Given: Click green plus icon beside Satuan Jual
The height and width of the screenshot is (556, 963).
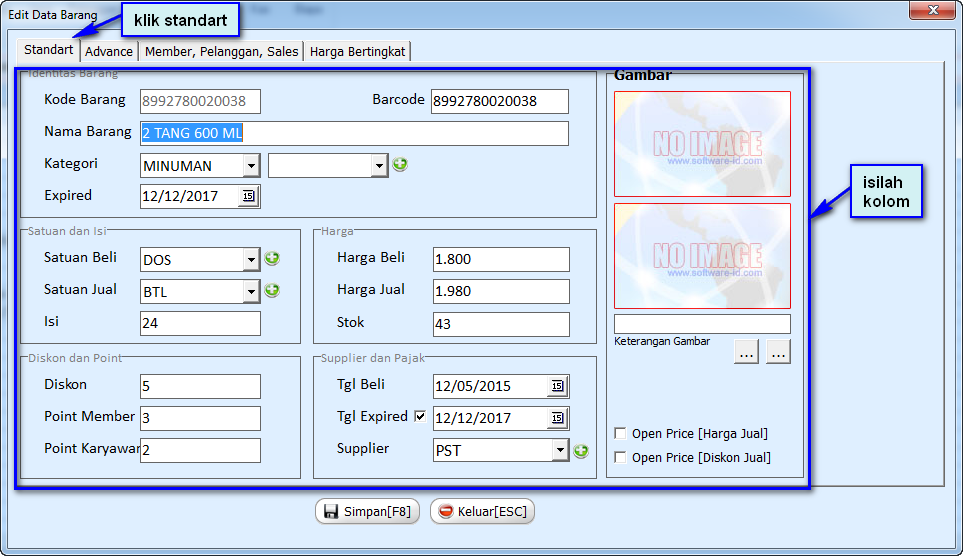Looking at the screenshot, I should (272, 291).
